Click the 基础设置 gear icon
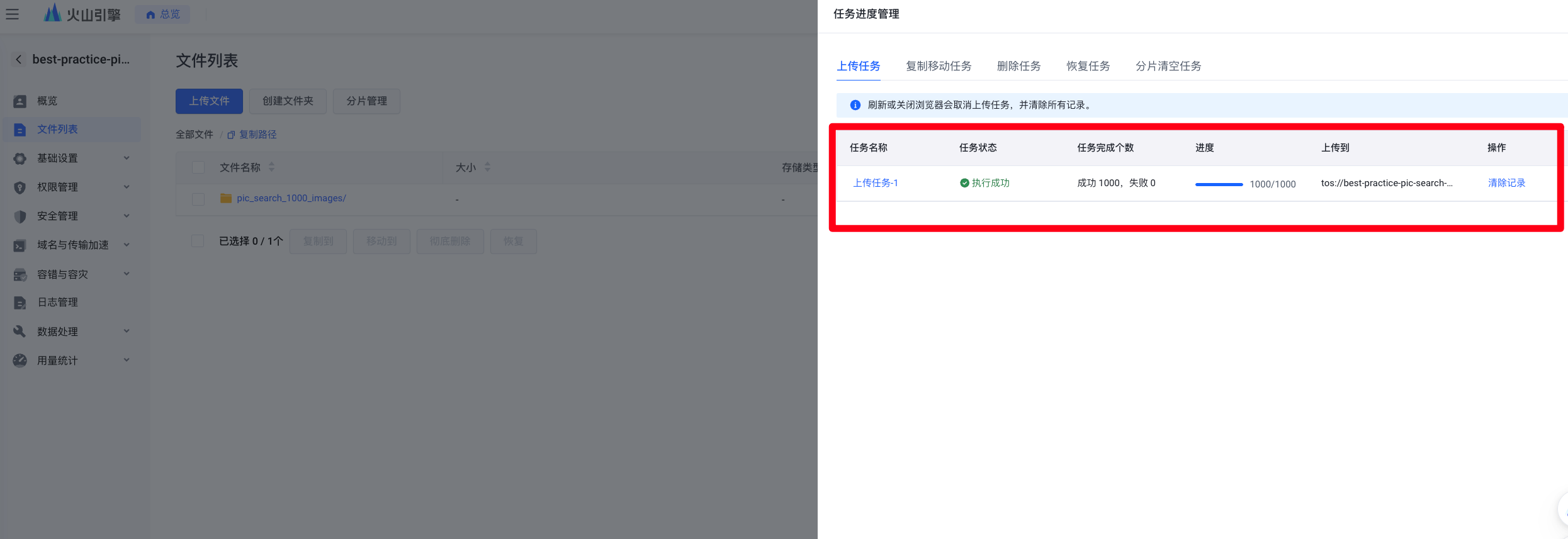The image size is (1568, 539). pos(20,158)
